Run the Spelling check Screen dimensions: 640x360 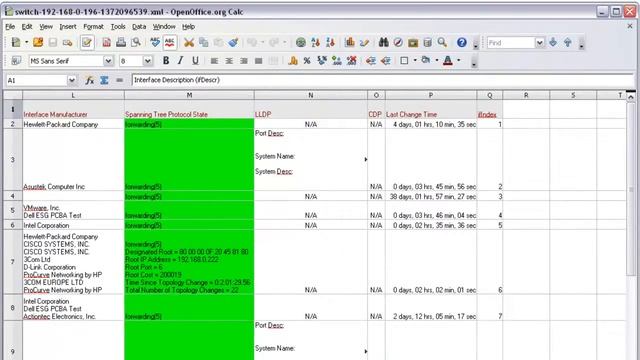tap(155, 42)
